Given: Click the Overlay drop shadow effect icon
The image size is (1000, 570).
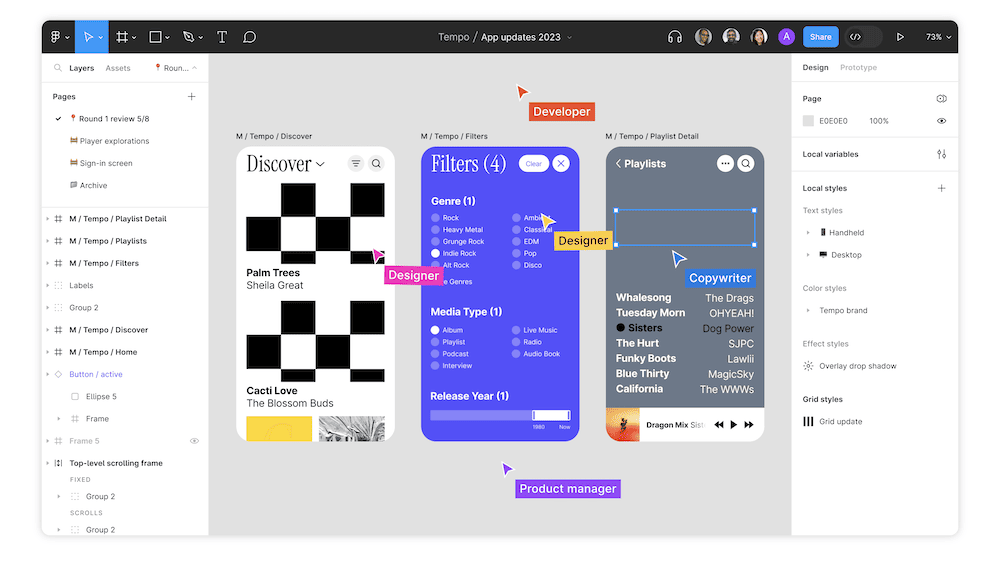Looking at the screenshot, I should click(808, 366).
